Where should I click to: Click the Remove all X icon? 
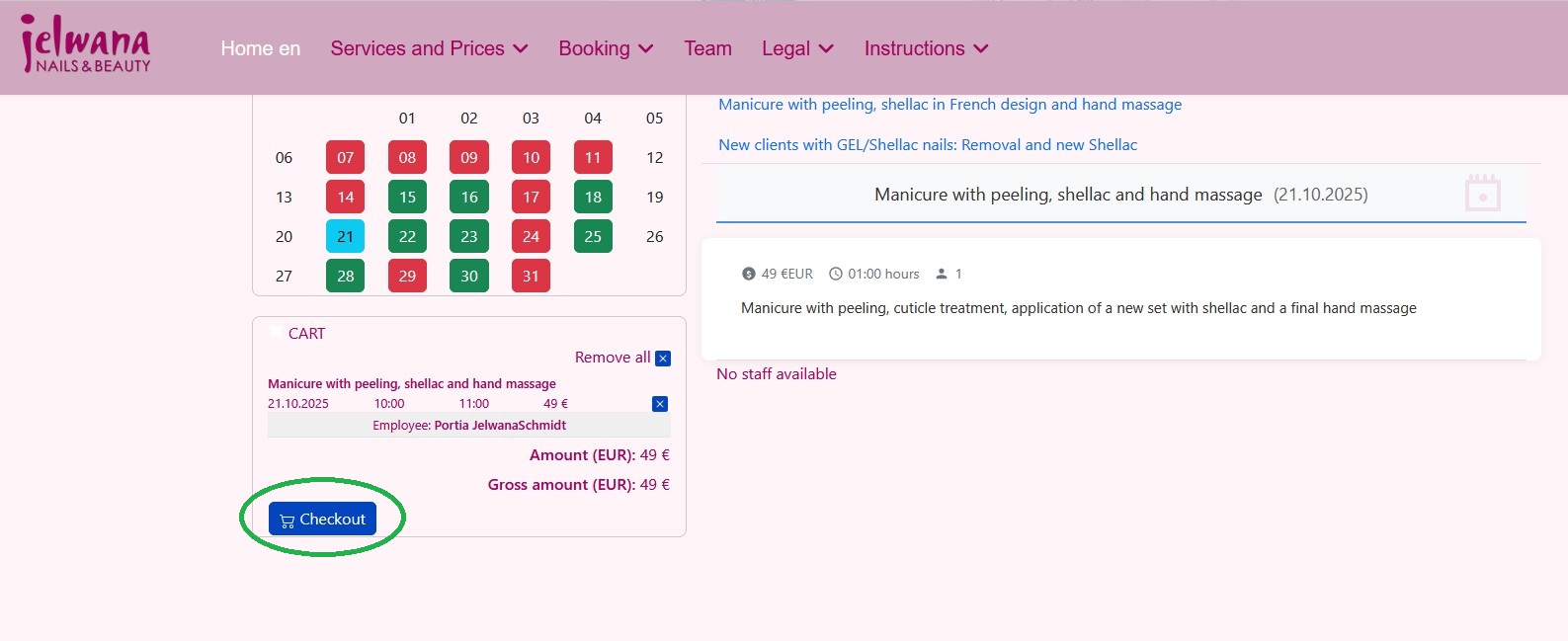(x=663, y=359)
